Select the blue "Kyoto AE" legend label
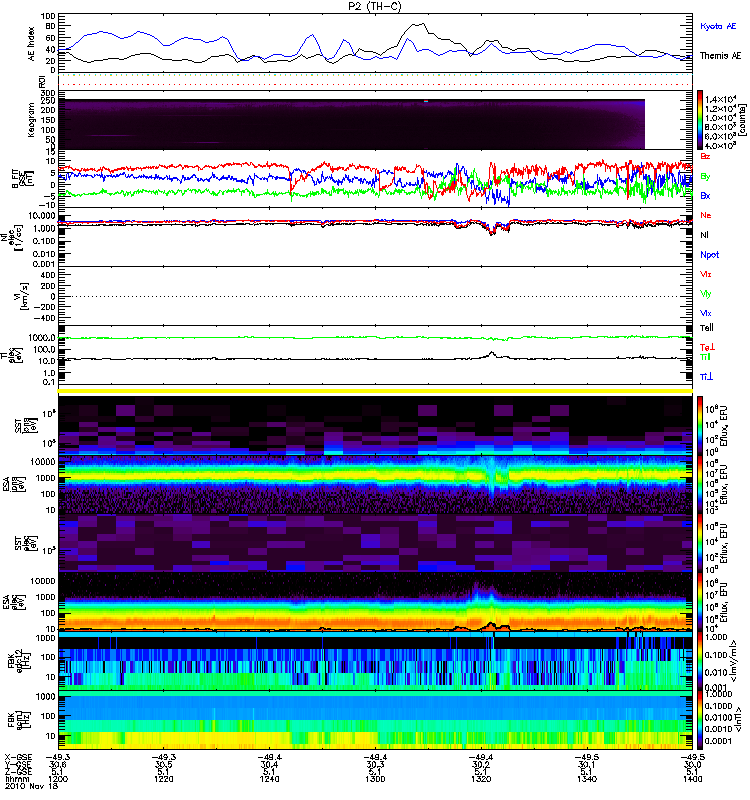Image resolution: width=750 pixels, height=800 pixels. coord(718,26)
